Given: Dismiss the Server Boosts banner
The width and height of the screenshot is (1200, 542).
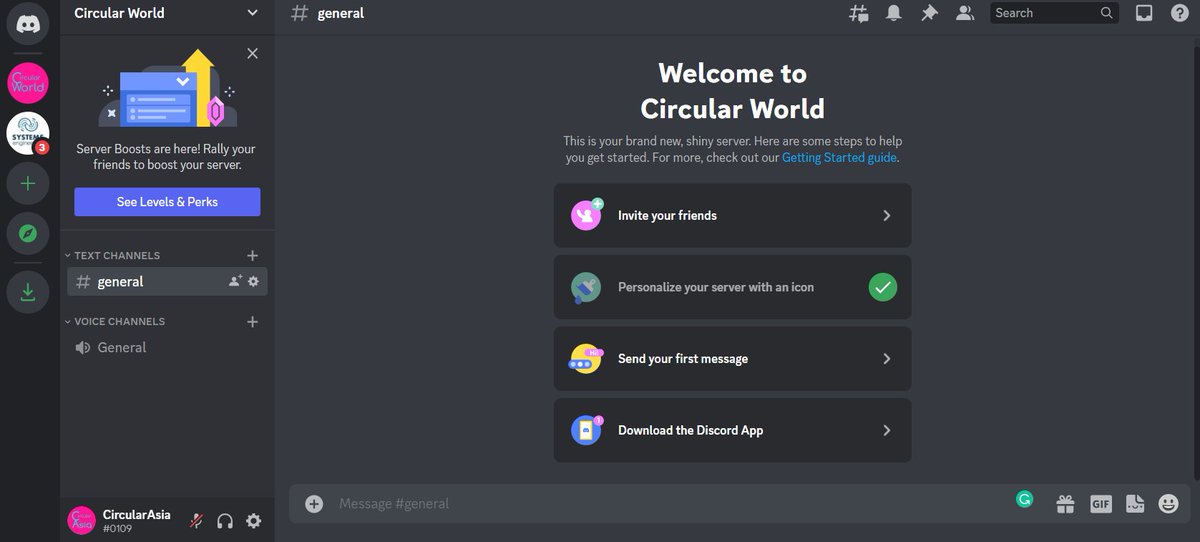Looking at the screenshot, I should pos(252,53).
